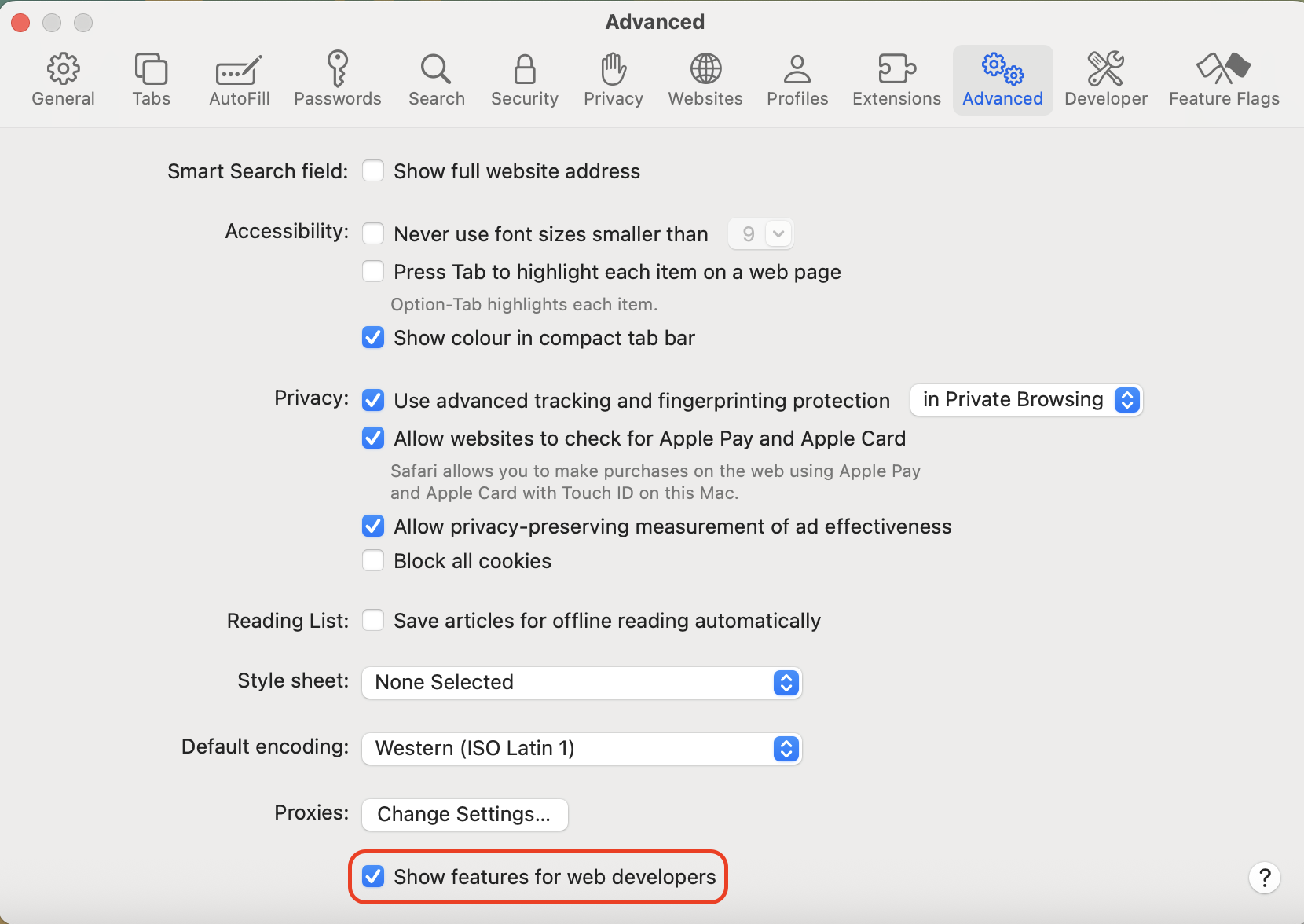Image resolution: width=1304 pixels, height=924 pixels.
Task: Open the tracking protection scope dropdown
Action: pyautogui.click(x=1126, y=400)
